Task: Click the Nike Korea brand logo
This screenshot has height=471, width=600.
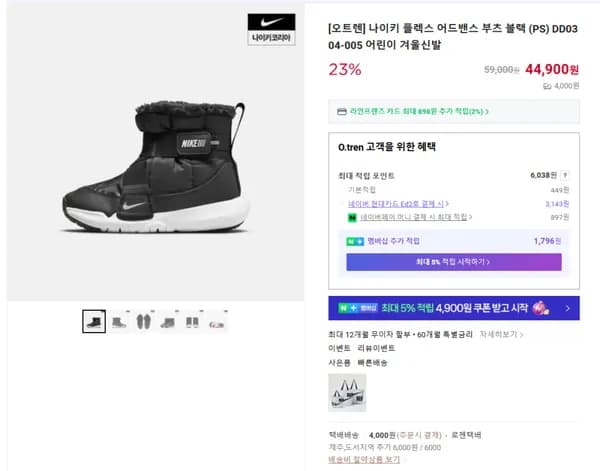Action: pos(271,31)
